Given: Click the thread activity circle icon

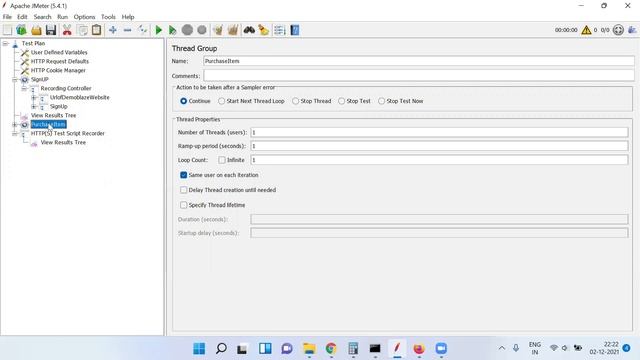Looking at the screenshot, I should 618,30.
